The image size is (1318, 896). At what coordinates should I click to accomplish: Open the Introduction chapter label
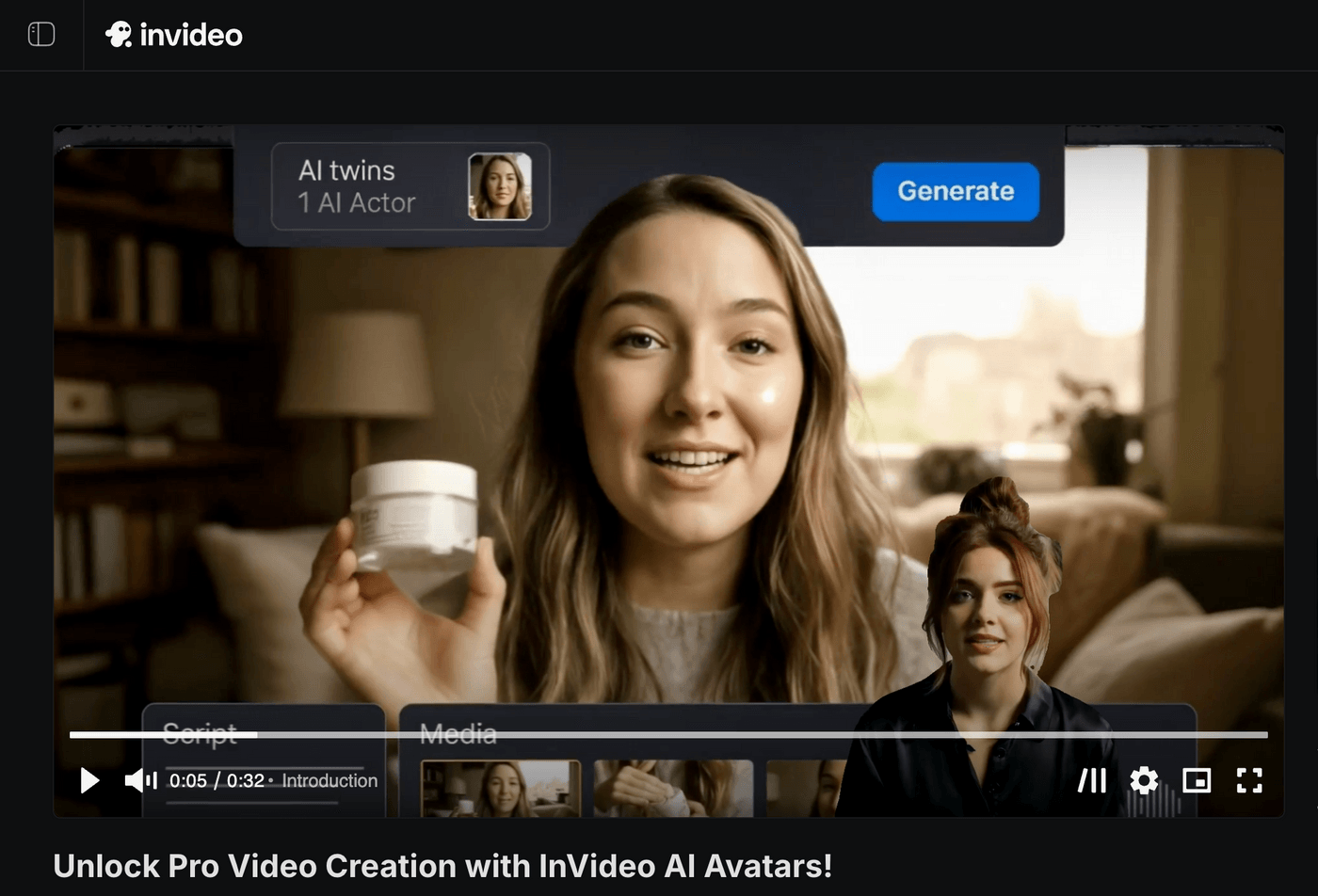pyautogui.click(x=329, y=780)
